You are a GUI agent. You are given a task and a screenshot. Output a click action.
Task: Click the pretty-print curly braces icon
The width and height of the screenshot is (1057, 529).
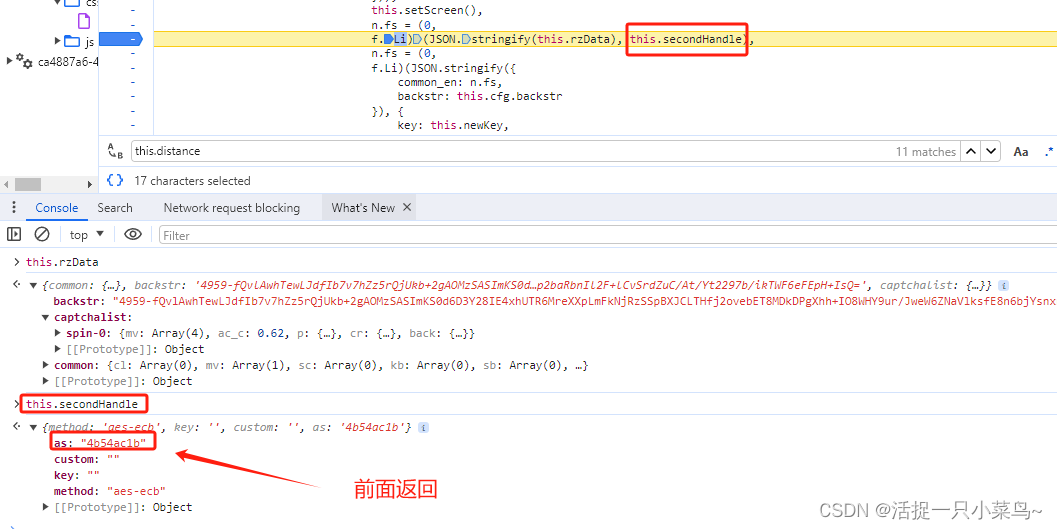115,180
